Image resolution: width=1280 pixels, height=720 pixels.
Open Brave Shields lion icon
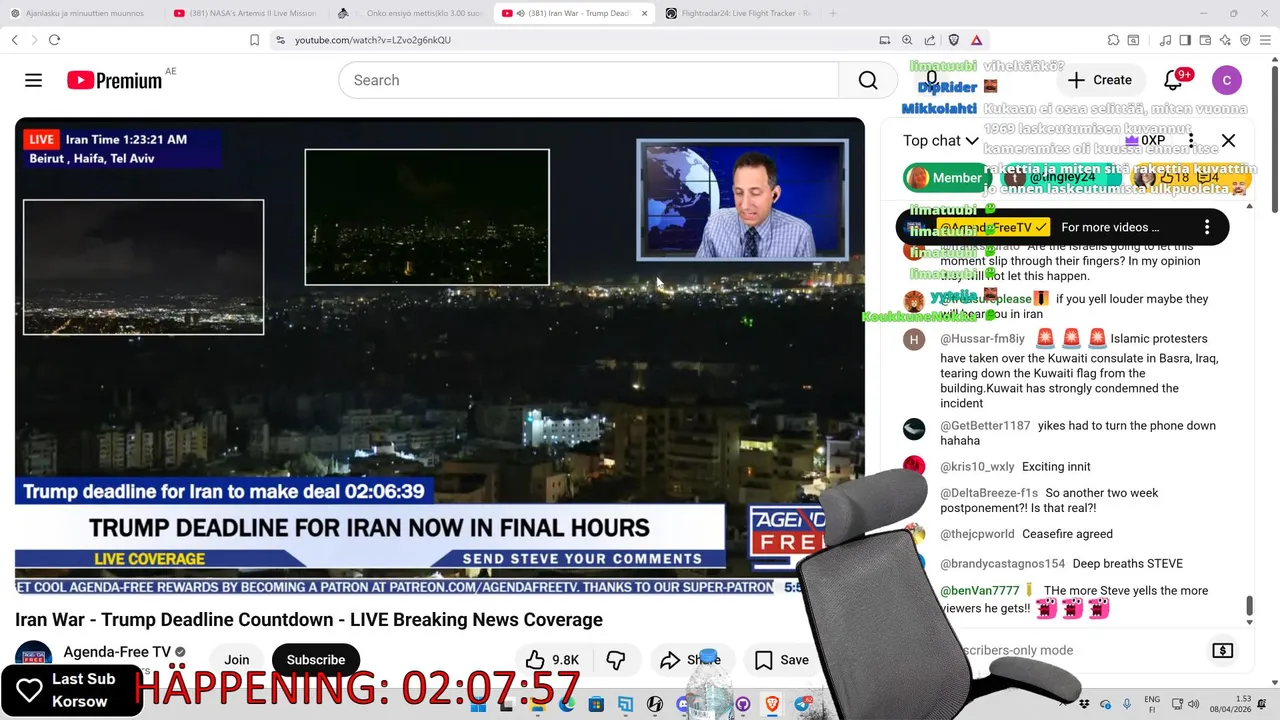click(954, 40)
